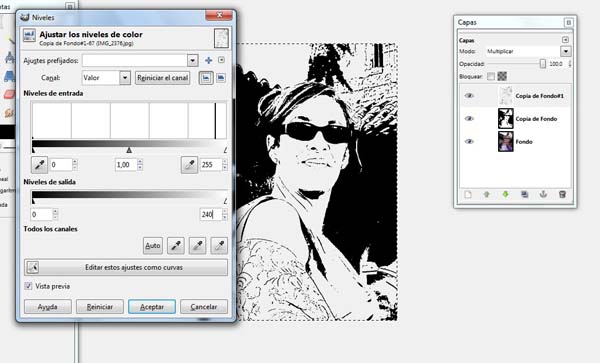Click the high output level field 240

[x=211, y=214]
